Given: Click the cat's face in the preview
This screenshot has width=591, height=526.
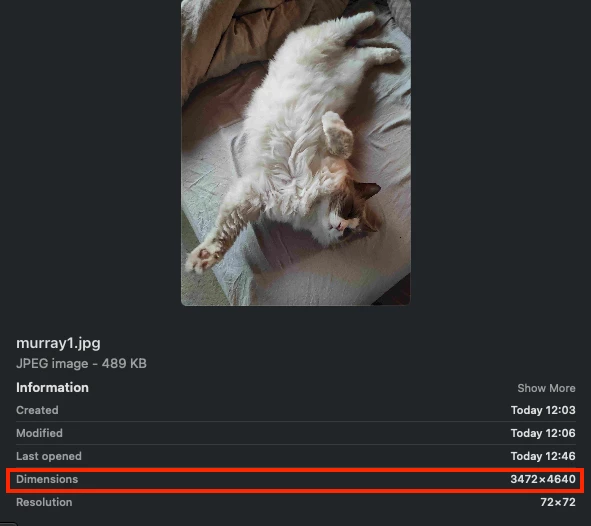Looking at the screenshot, I should [350, 216].
